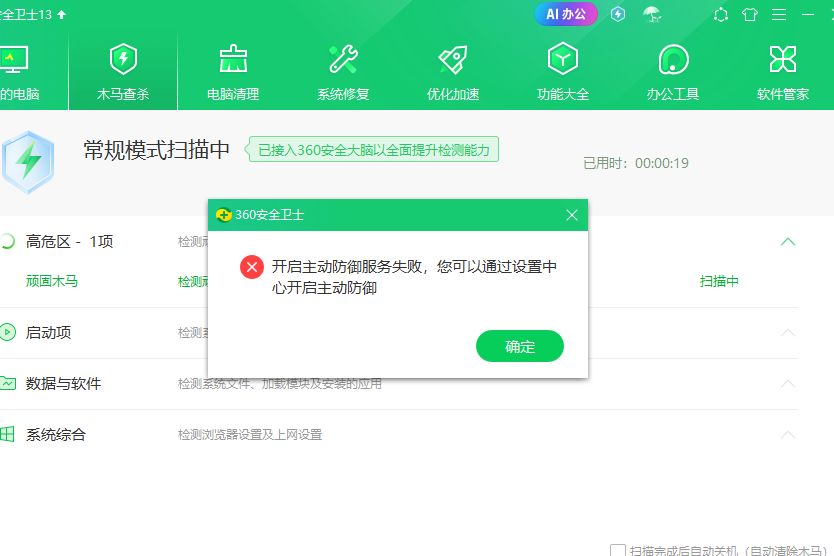Click 常规模式扫描中 heading

[x=156, y=150]
